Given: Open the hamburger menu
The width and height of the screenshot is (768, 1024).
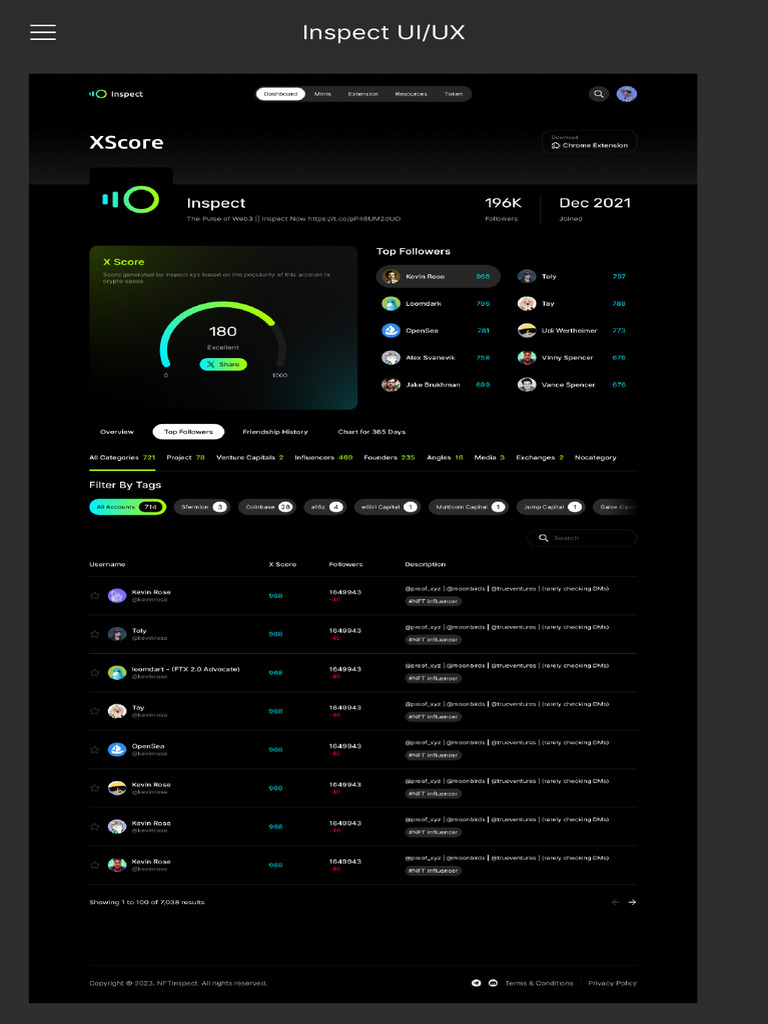Looking at the screenshot, I should (43, 33).
